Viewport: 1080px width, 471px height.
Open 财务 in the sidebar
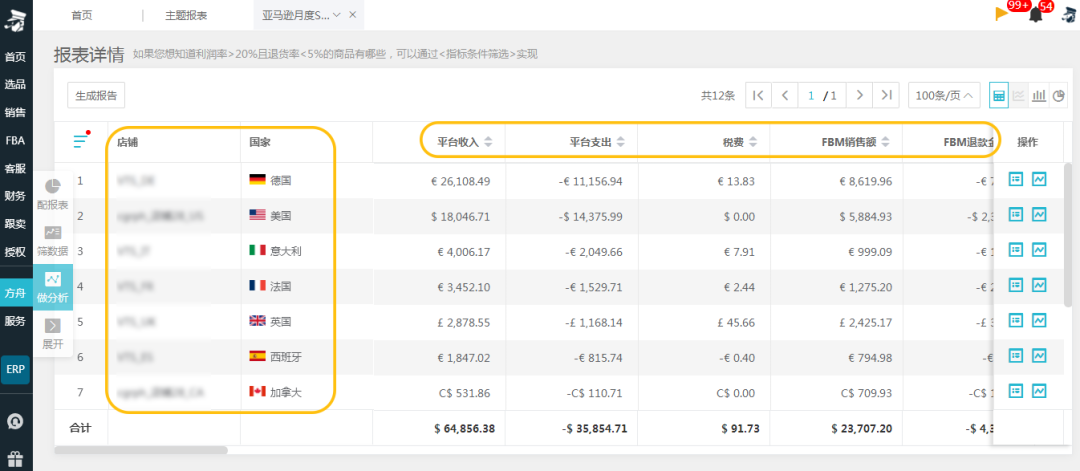15,196
